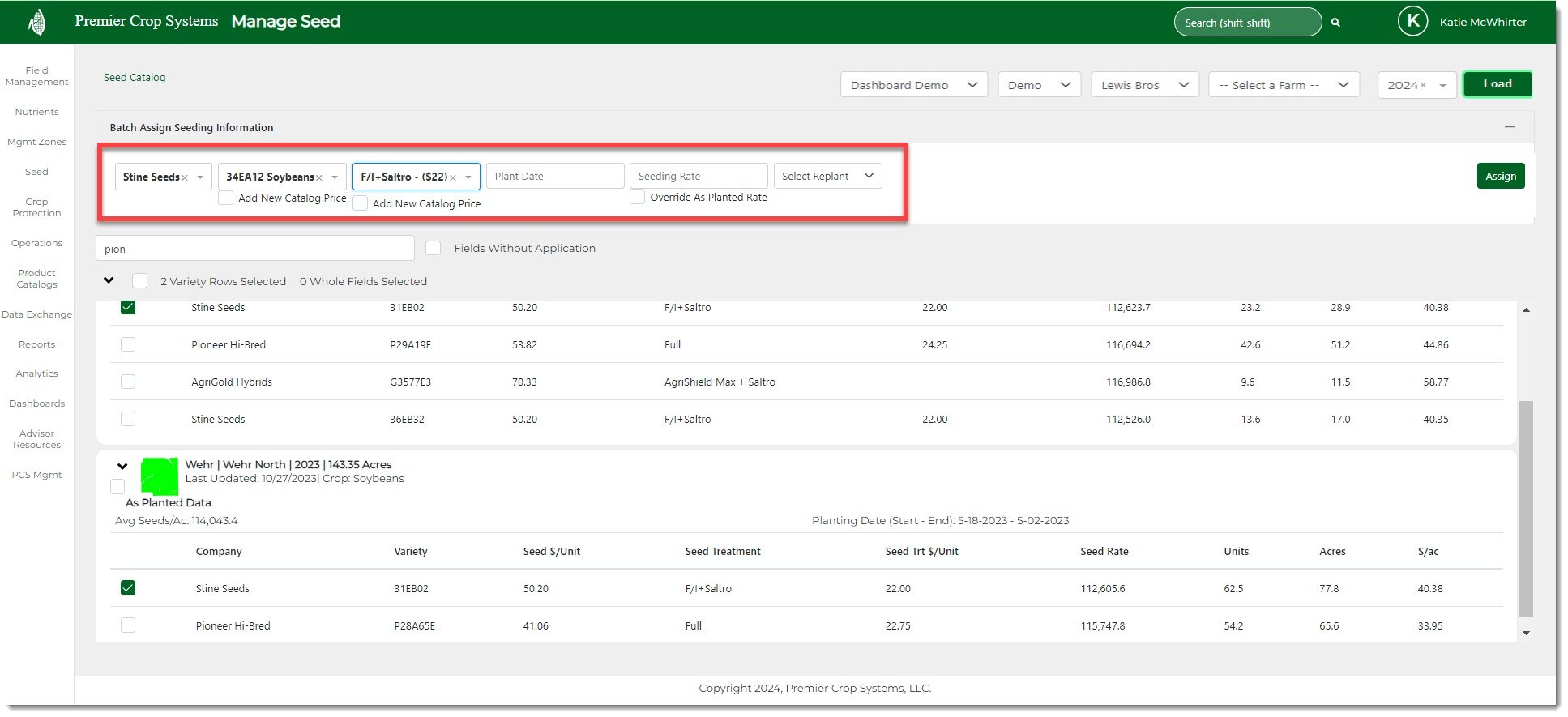Clear the 2024 year selection
The height and width of the screenshot is (717, 1568).
[x=1423, y=86]
